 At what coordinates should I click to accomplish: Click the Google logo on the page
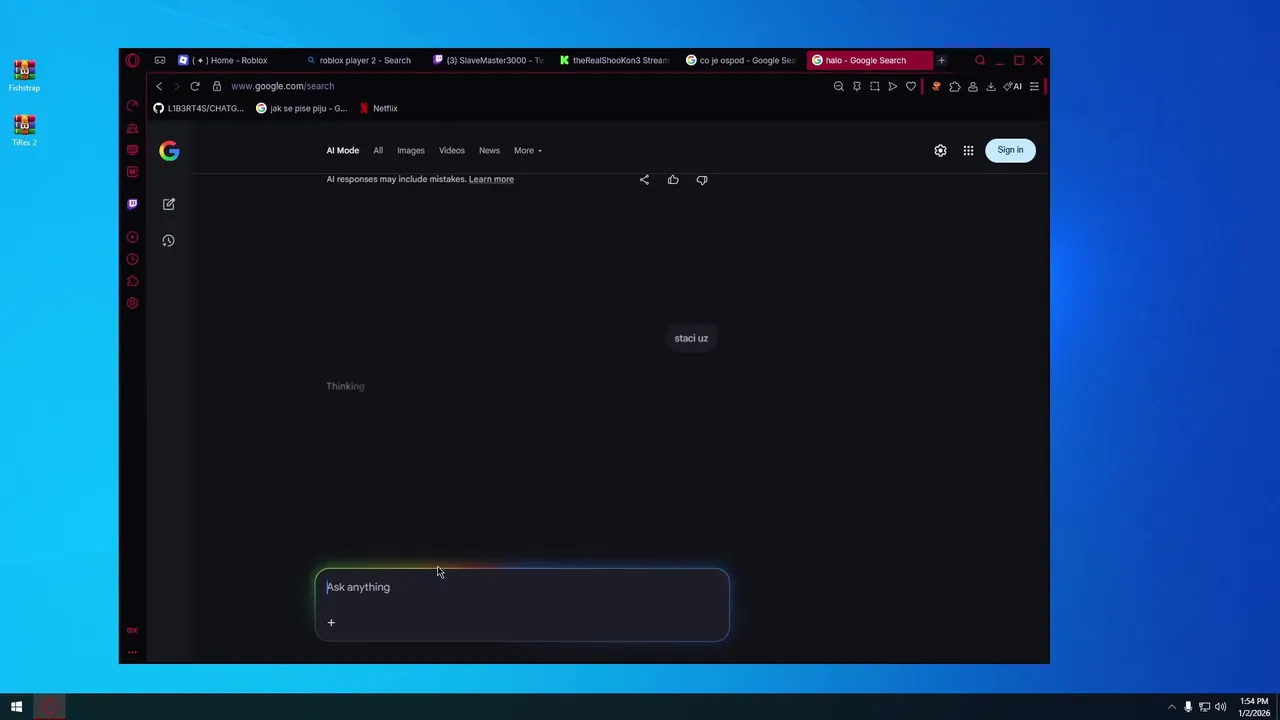click(169, 151)
